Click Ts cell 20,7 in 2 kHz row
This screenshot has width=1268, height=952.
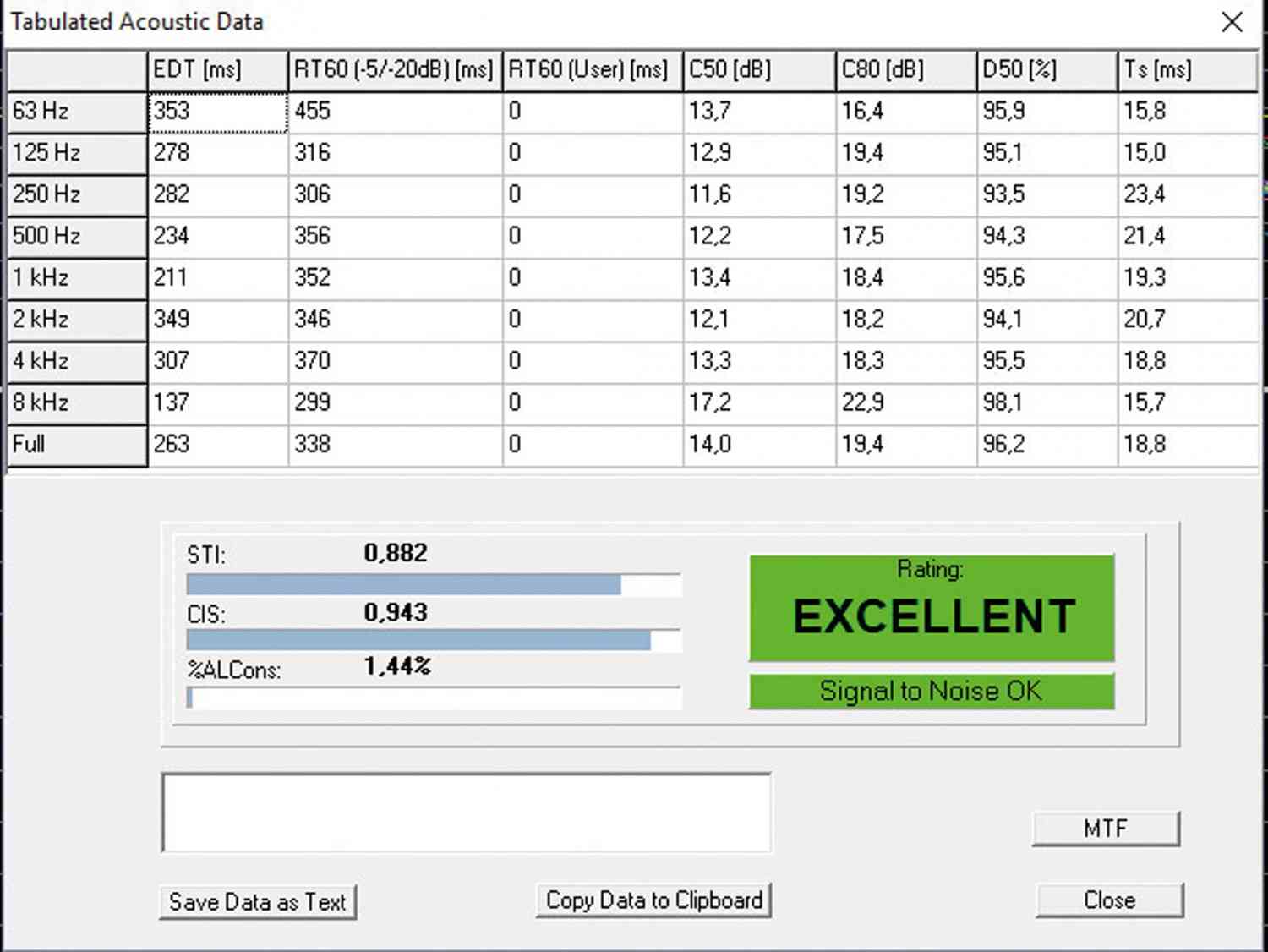pos(1189,320)
